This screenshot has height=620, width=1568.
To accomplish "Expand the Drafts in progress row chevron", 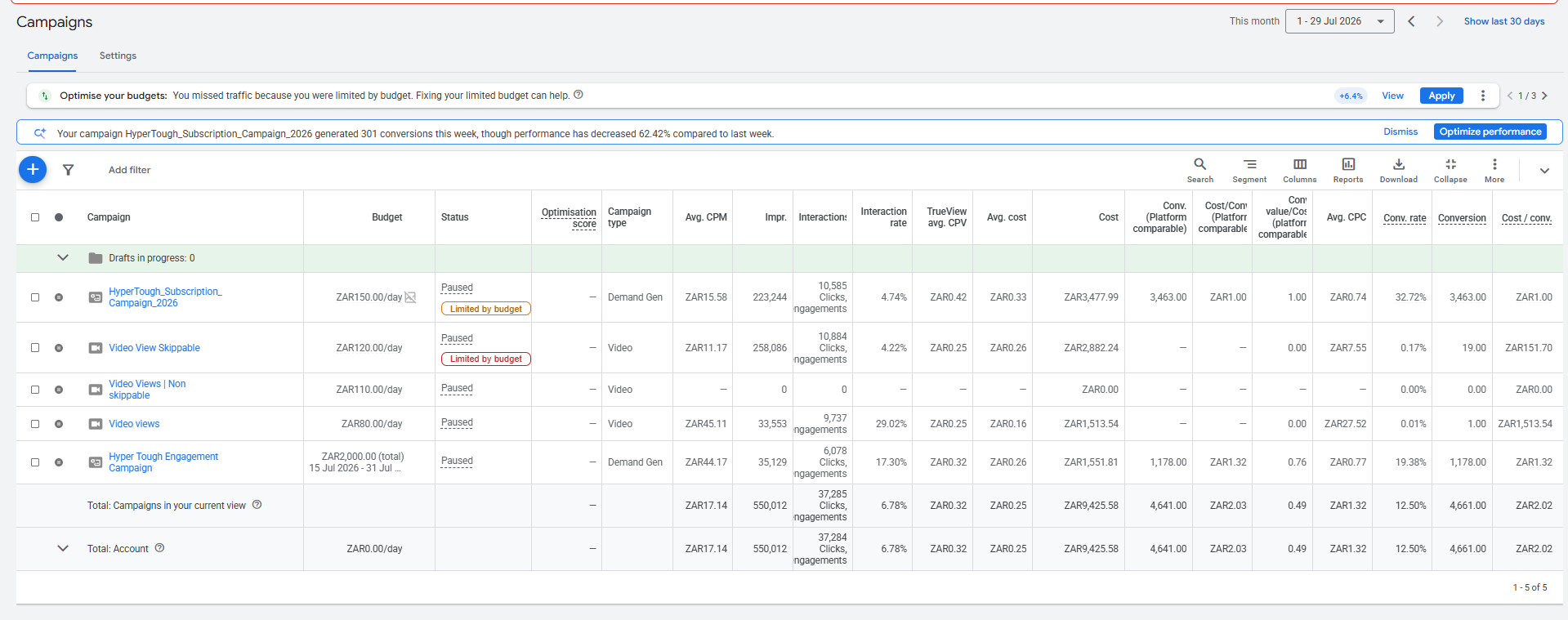I will 63,258.
